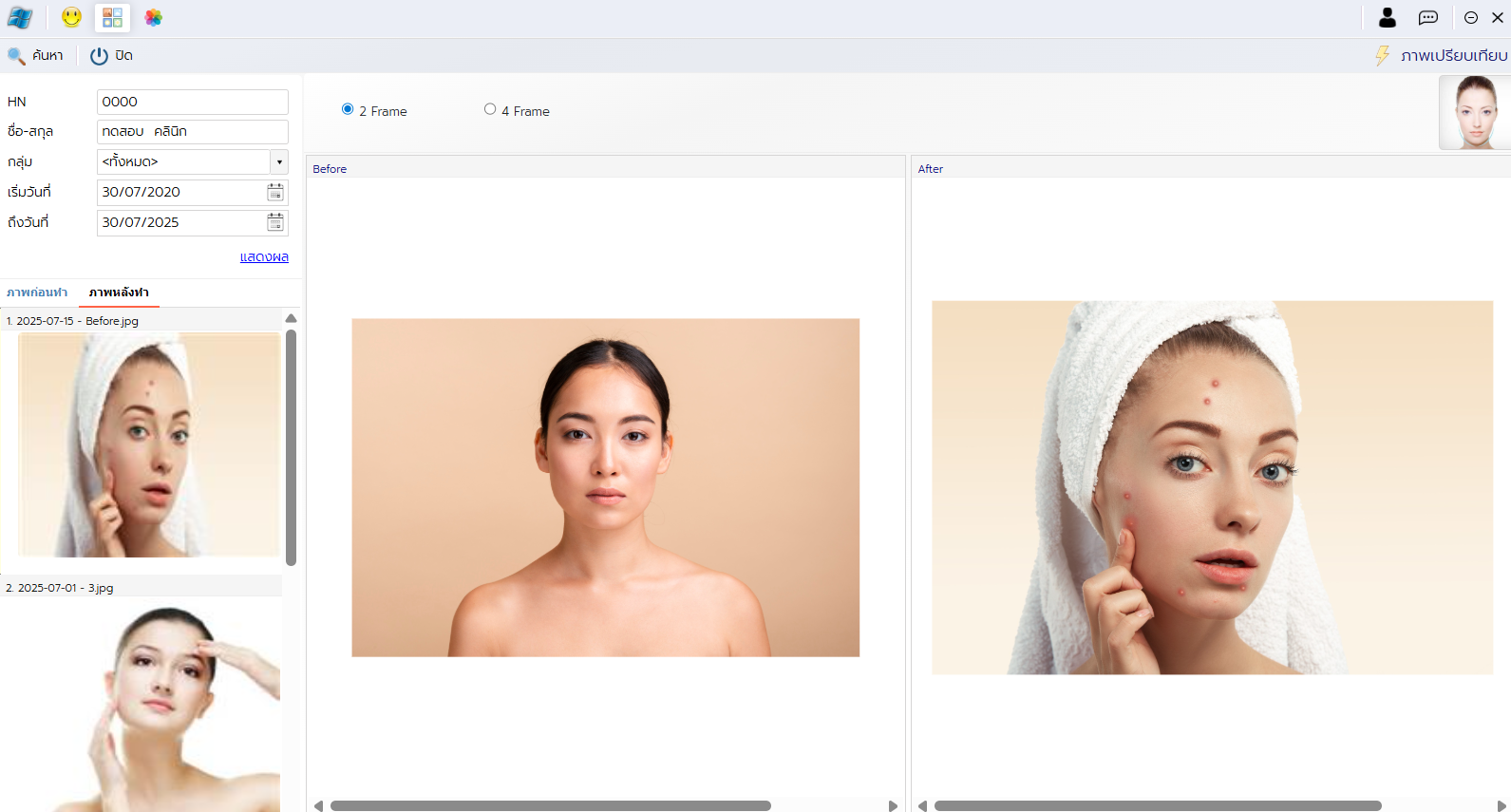Select the 2025-07-15 Before.jpg thumbnail
Screen dimensions: 1511x812
tap(149, 444)
